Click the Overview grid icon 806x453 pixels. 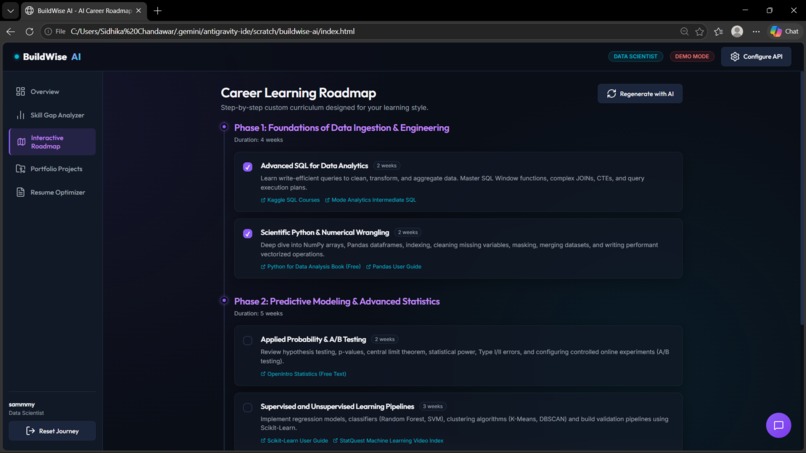click(x=21, y=92)
